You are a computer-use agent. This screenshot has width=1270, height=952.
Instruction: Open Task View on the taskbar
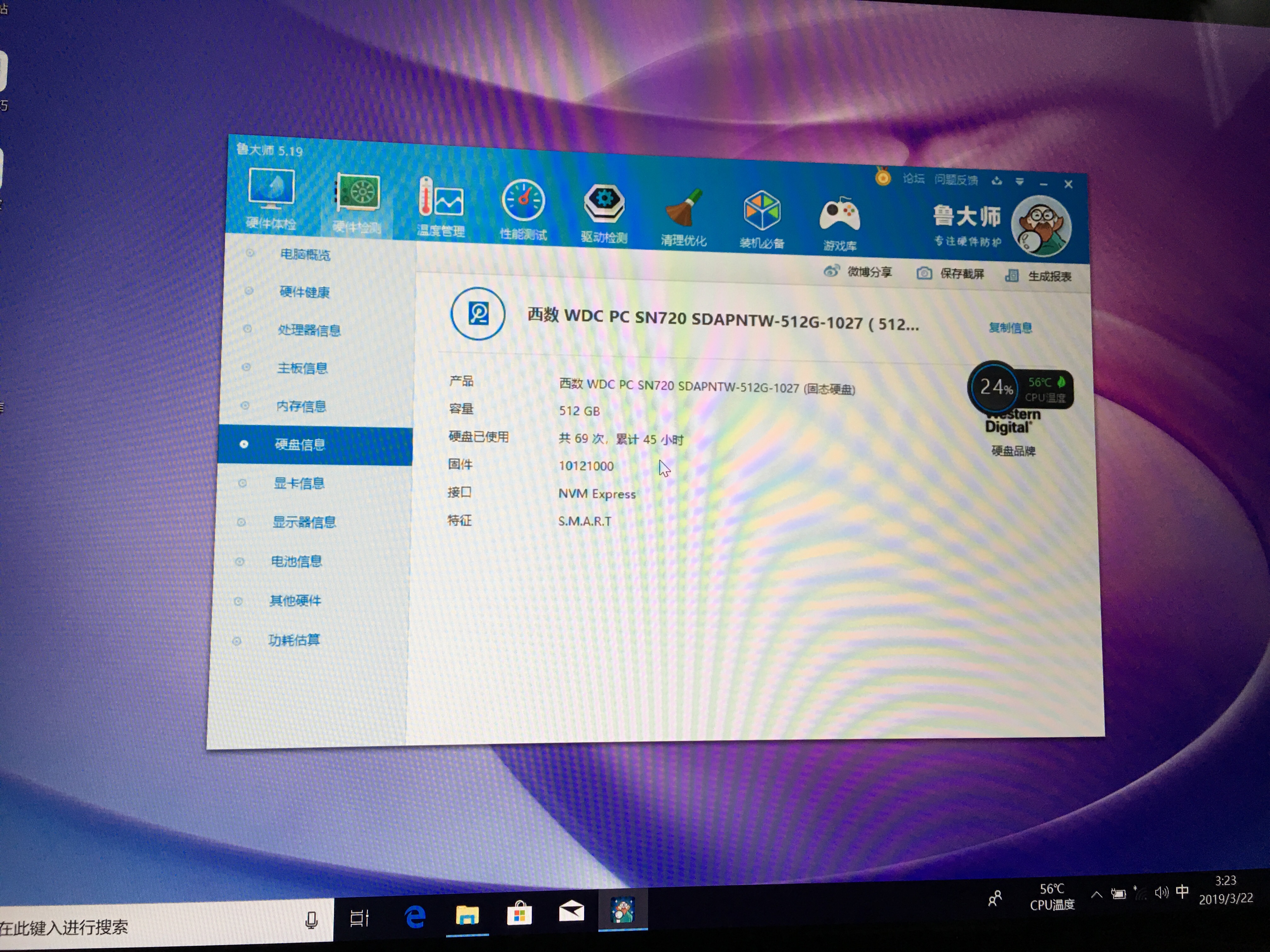point(360,918)
